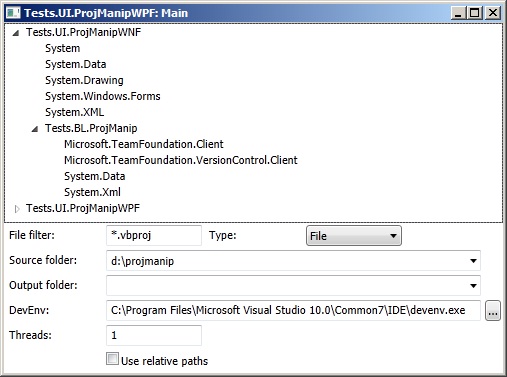Select System.Data under Tests.UI.ProjManipWNF
Image resolution: width=507 pixels, height=377 pixels.
pyautogui.click(x=76, y=64)
